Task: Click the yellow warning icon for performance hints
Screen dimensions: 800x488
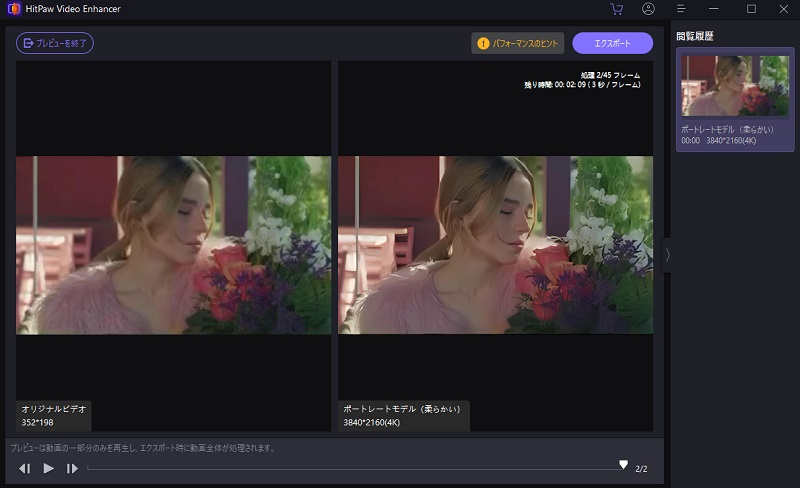Action: [484, 43]
